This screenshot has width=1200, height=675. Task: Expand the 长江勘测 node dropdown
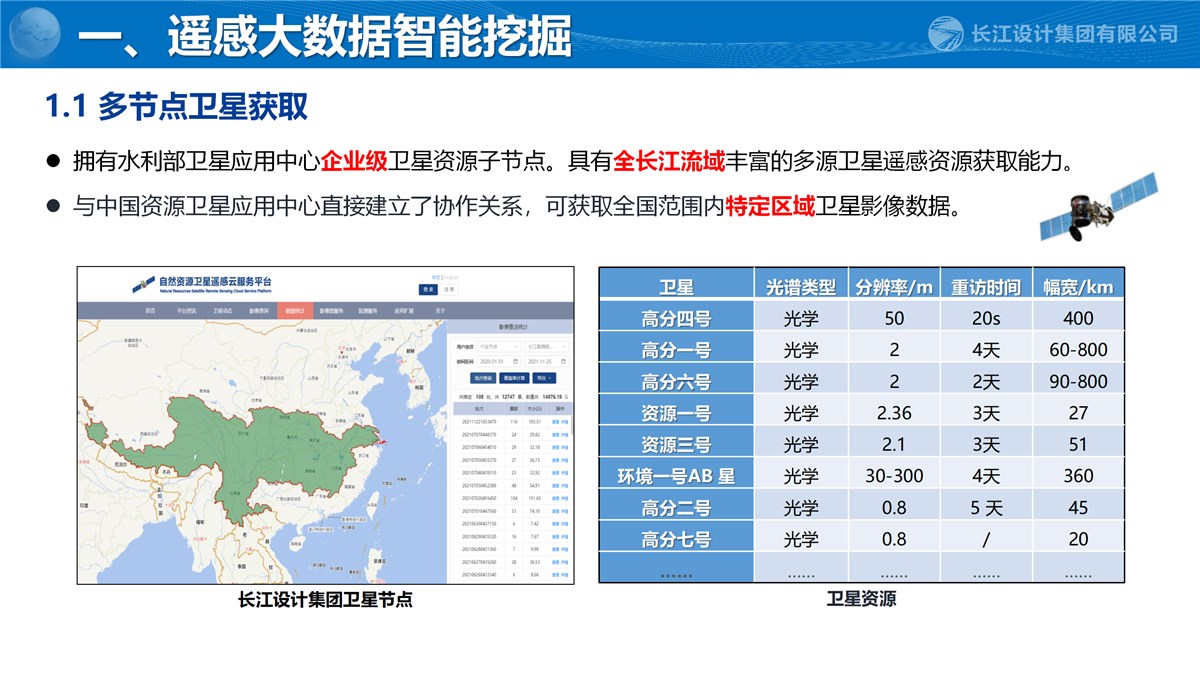(548, 345)
